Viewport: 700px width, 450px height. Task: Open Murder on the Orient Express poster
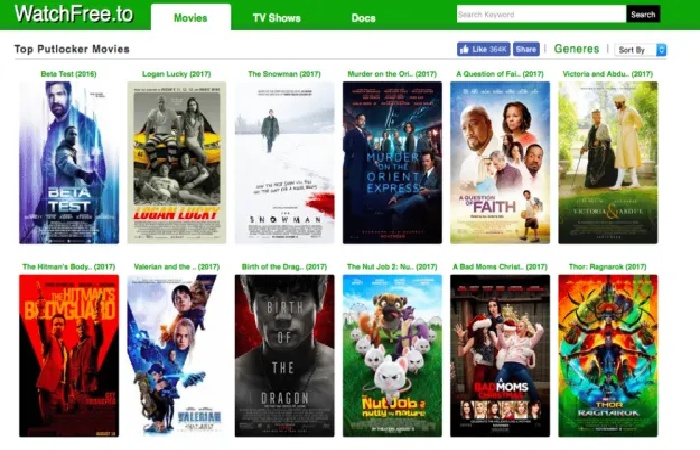coord(392,162)
